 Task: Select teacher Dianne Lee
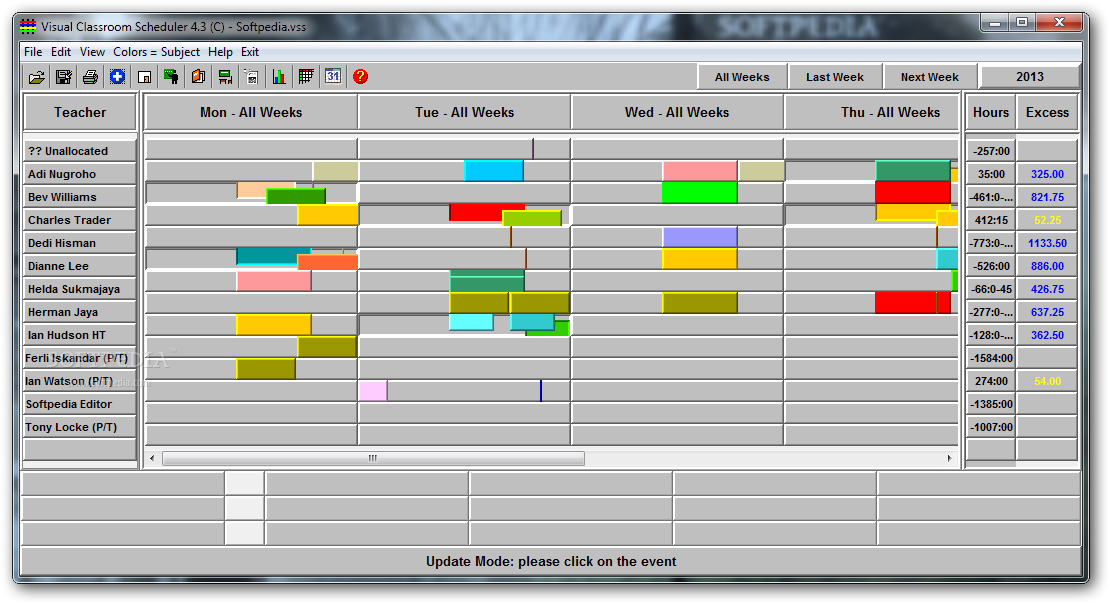pos(80,266)
